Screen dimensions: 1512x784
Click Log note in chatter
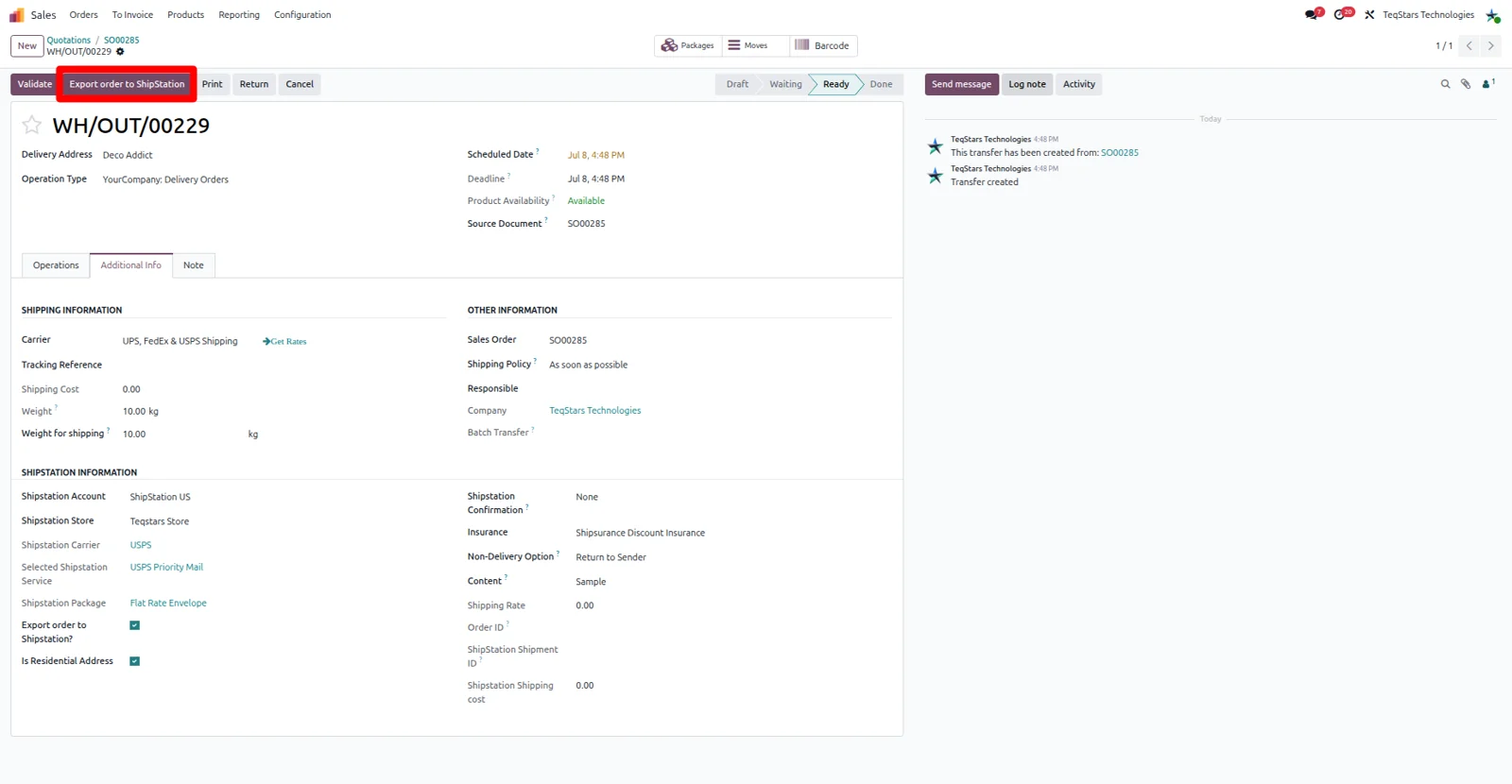pos(1027,84)
